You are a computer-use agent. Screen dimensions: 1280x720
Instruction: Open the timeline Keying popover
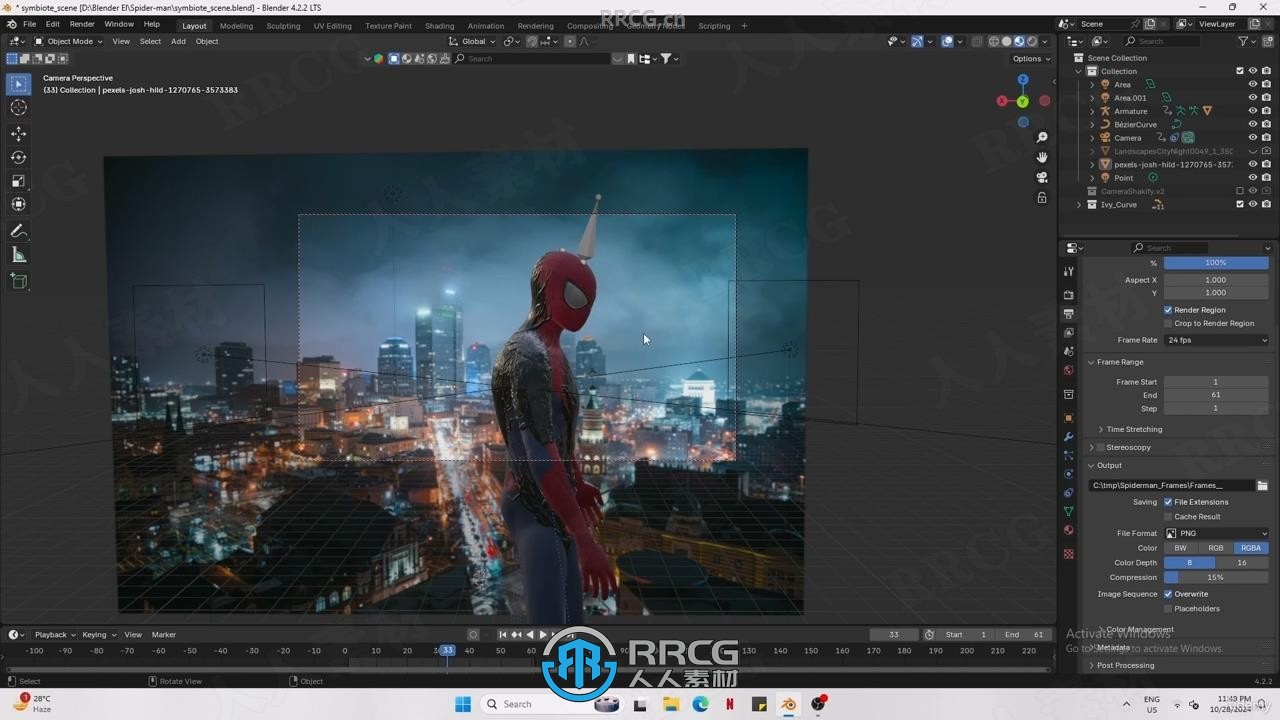tap(98, 634)
